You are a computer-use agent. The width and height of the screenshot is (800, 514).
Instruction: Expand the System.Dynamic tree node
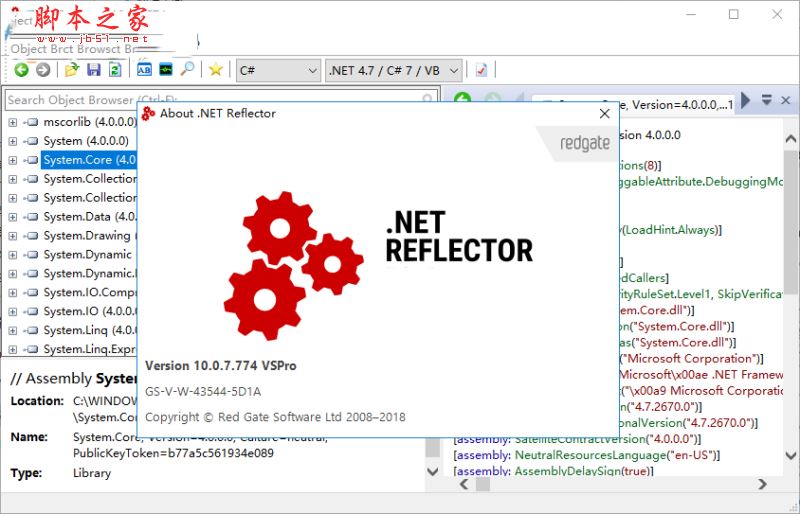tap(13, 255)
